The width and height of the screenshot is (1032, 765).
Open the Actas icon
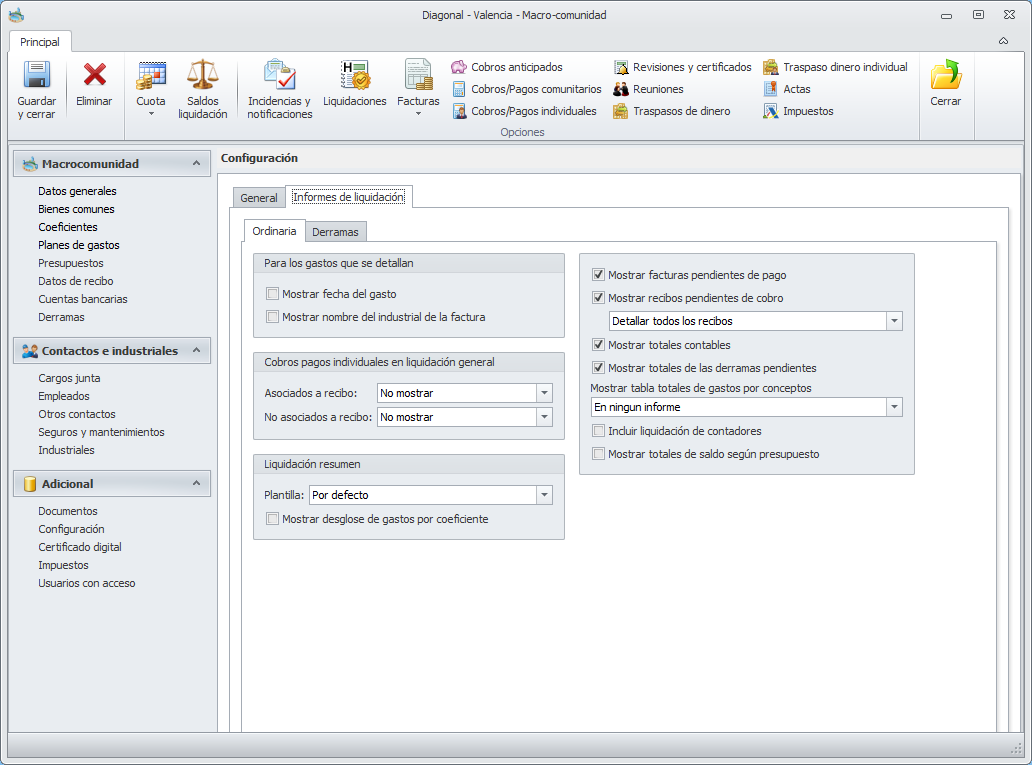(771, 89)
